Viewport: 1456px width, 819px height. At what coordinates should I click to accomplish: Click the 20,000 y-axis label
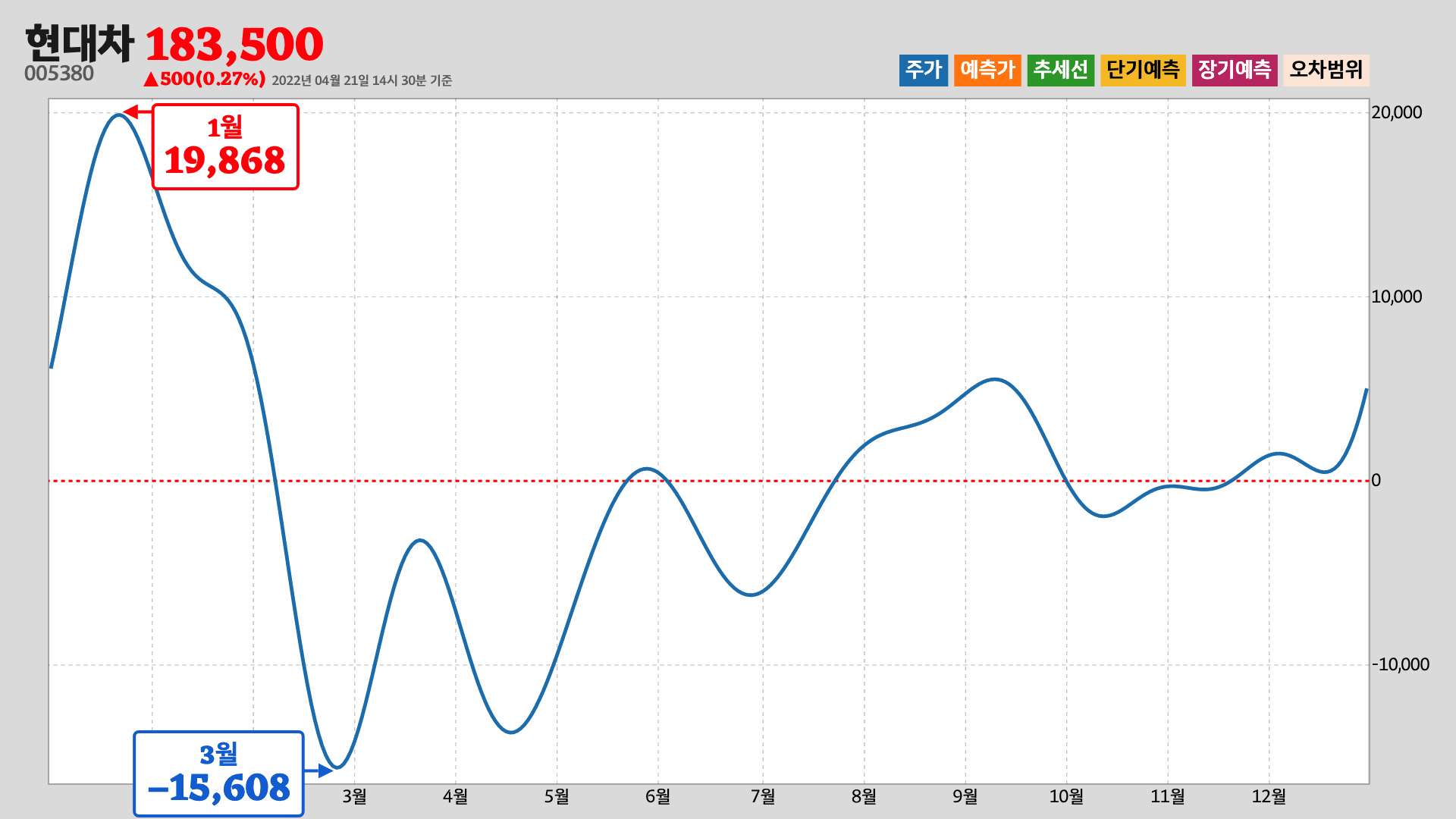(x=1397, y=112)
